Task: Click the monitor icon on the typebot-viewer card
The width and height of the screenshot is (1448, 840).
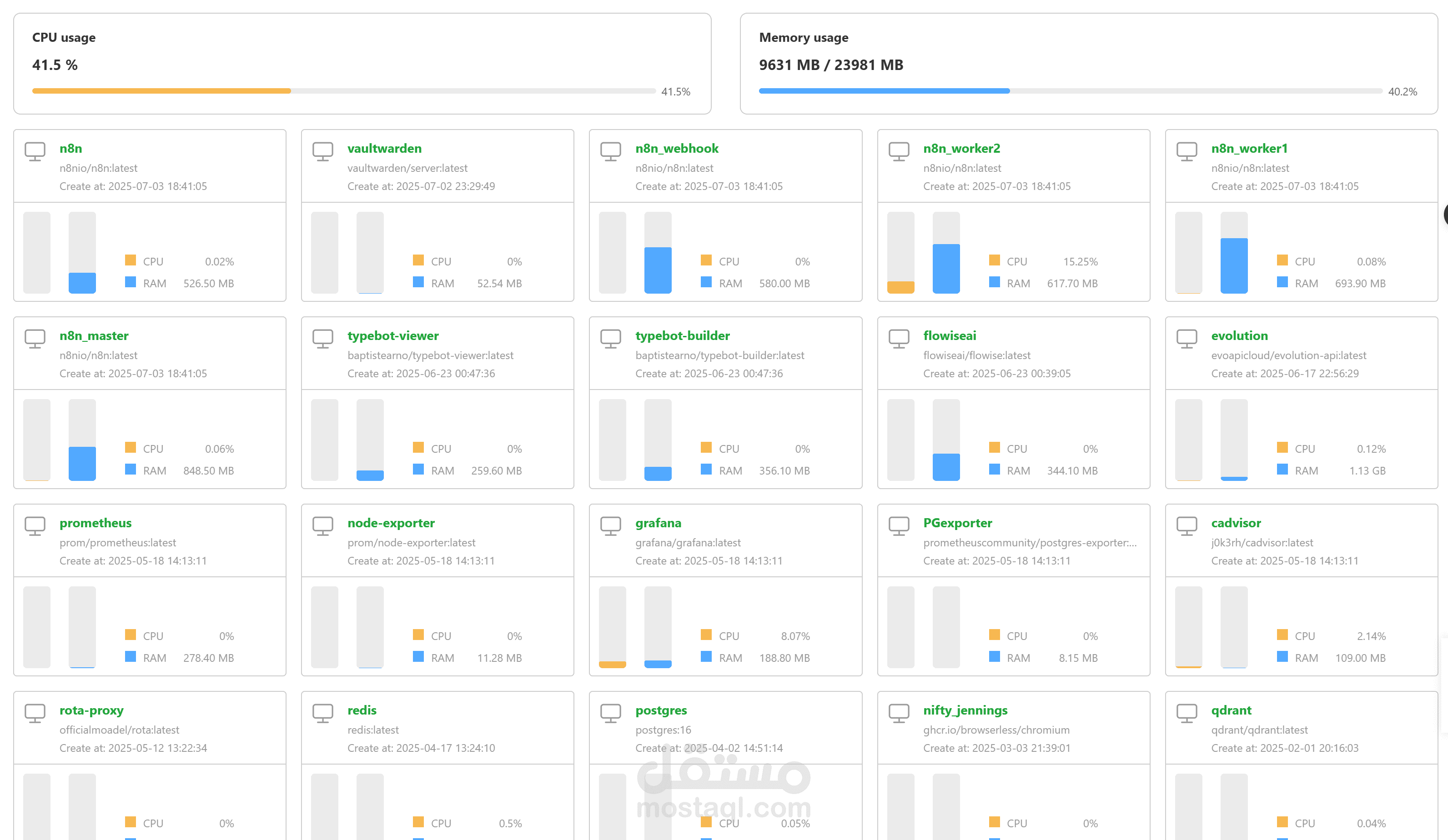Action: point(323,339)
